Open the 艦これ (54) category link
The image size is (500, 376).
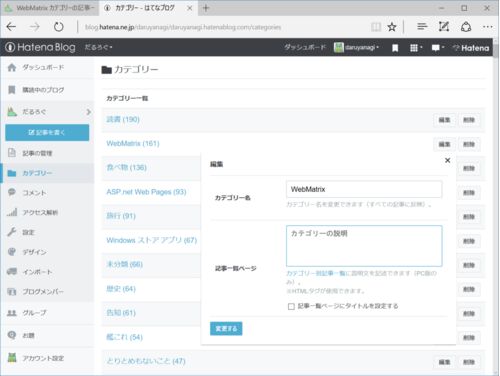tap(124, 337)
